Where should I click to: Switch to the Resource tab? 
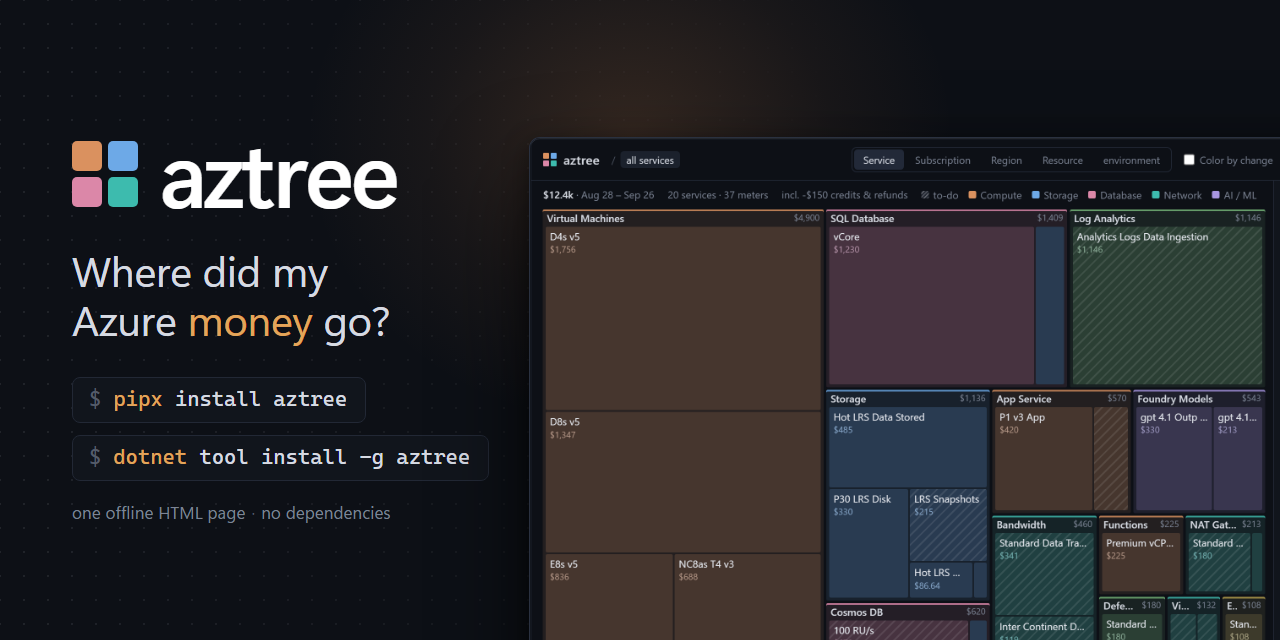click(1062, 160)
